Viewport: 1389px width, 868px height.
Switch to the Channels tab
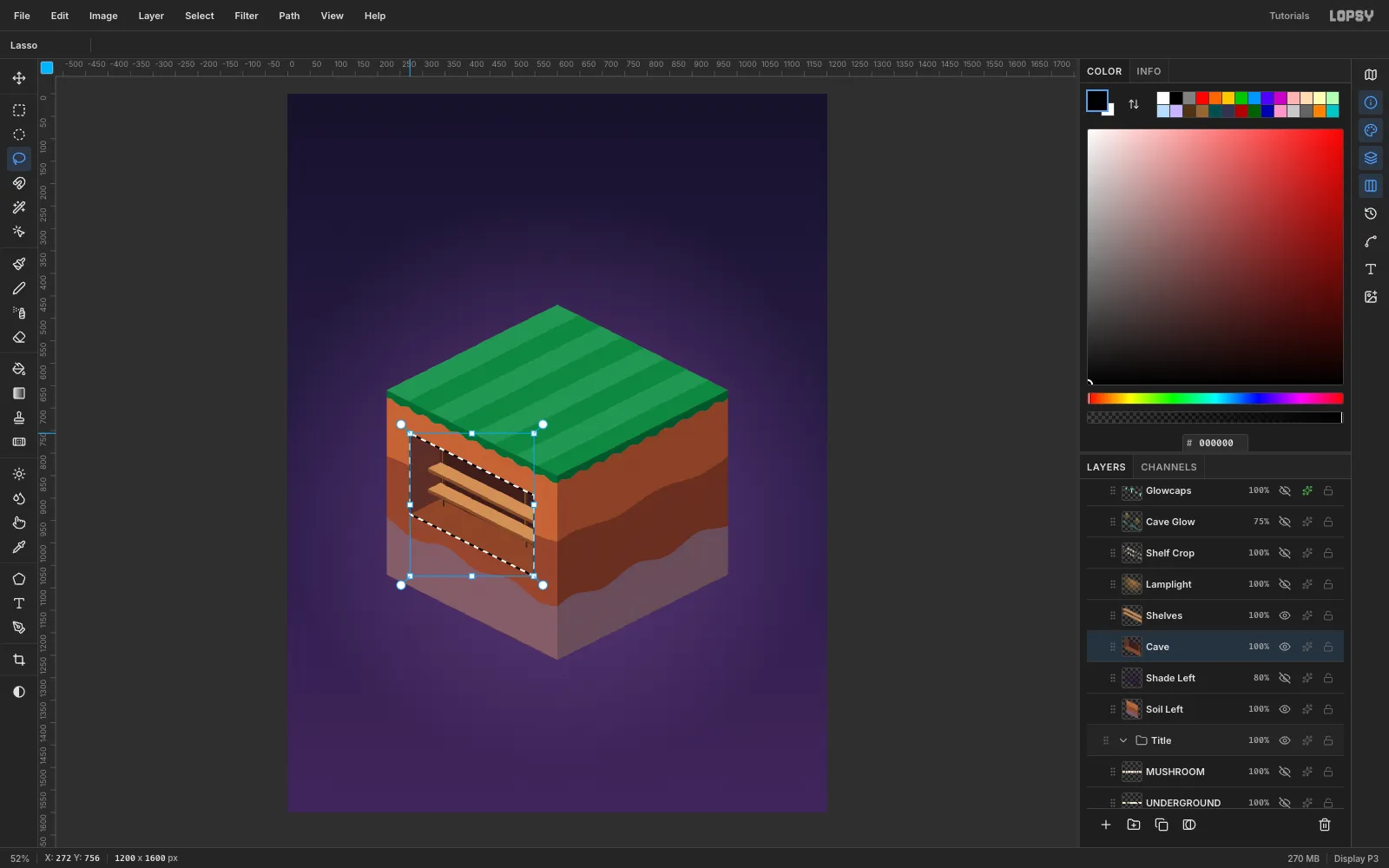pos(1168,467)
